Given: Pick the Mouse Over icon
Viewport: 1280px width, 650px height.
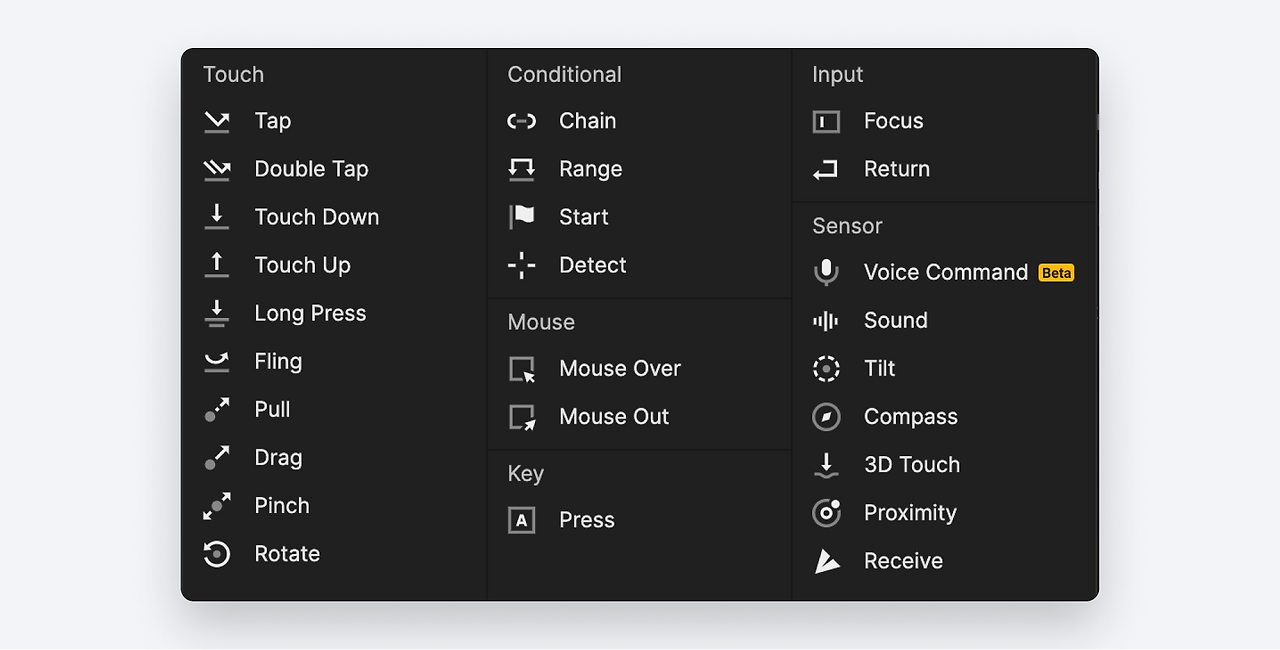Looking at the screenshot, I should tap(522, 369).
